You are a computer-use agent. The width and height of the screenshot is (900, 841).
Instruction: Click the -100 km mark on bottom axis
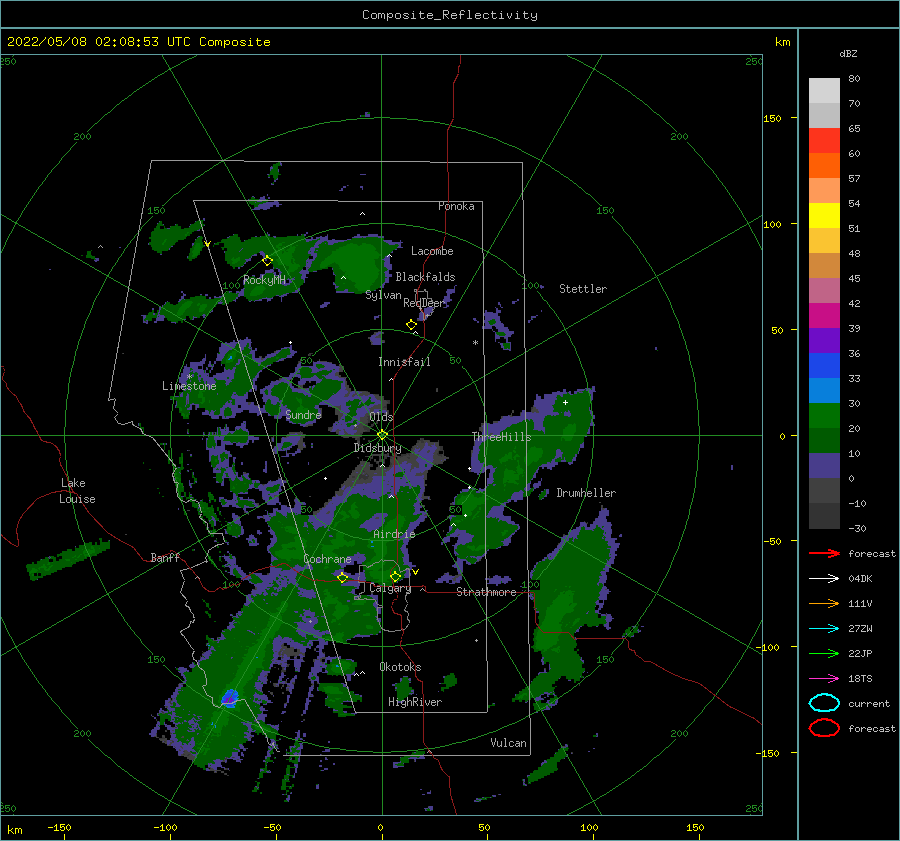[x=165, y=827]
